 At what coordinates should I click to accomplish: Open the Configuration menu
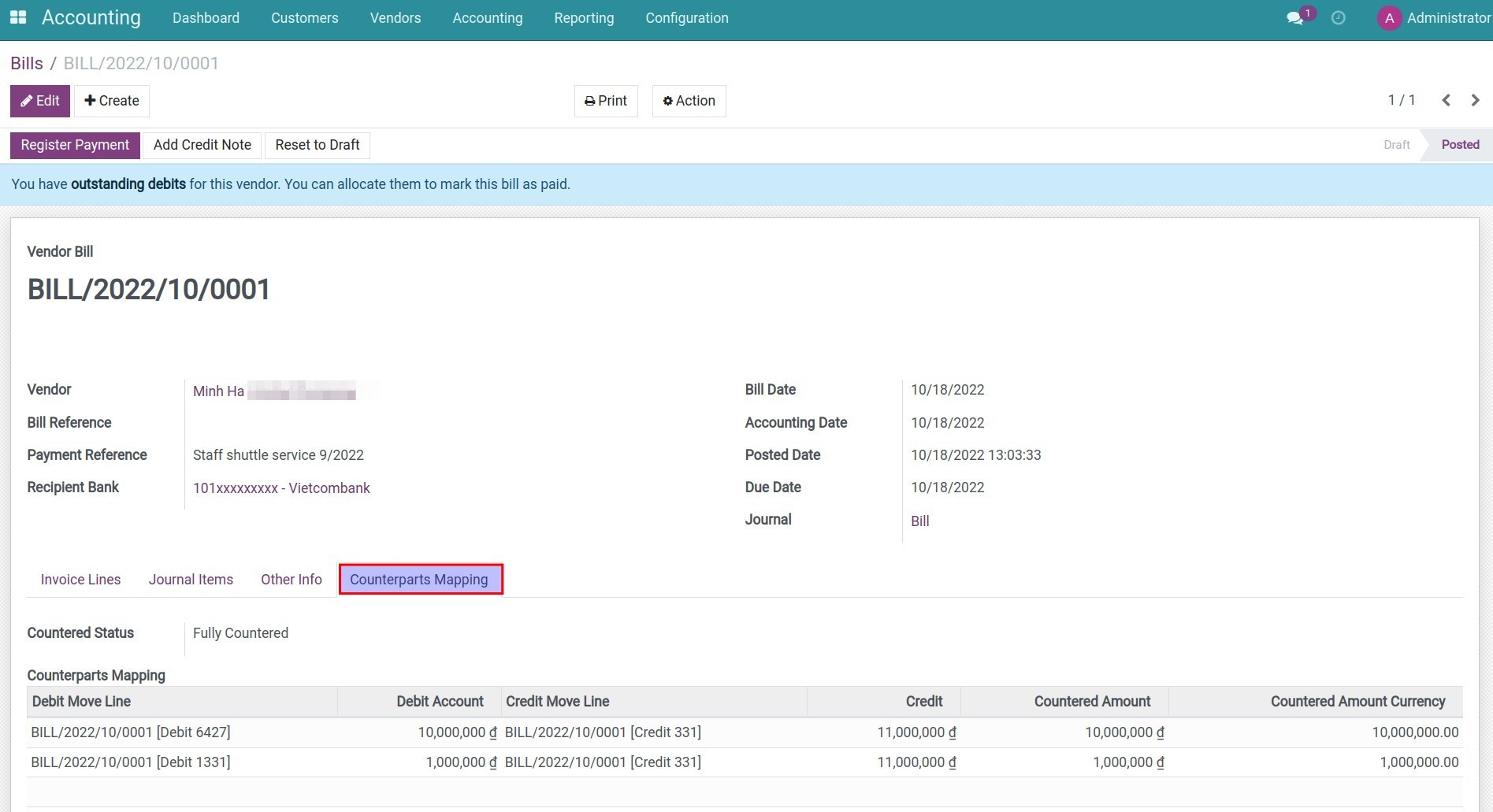tap(686, 17)
